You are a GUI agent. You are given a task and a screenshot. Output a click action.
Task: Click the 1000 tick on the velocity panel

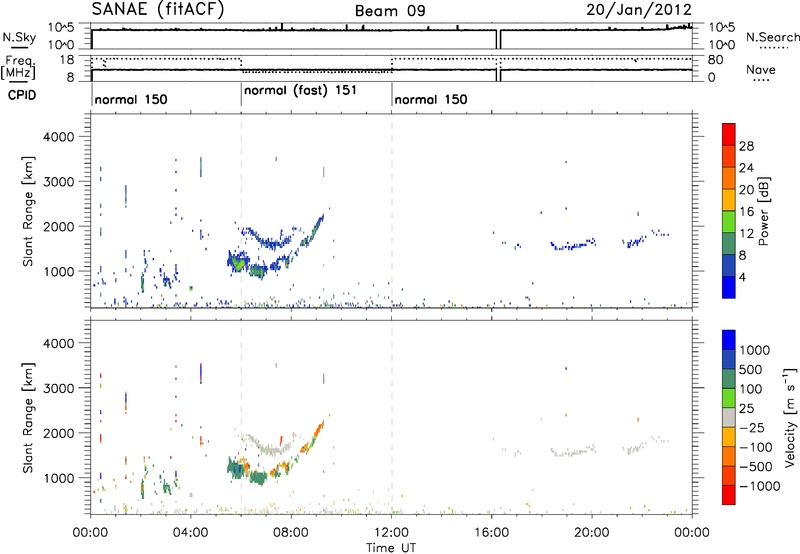tap(58, 478)
